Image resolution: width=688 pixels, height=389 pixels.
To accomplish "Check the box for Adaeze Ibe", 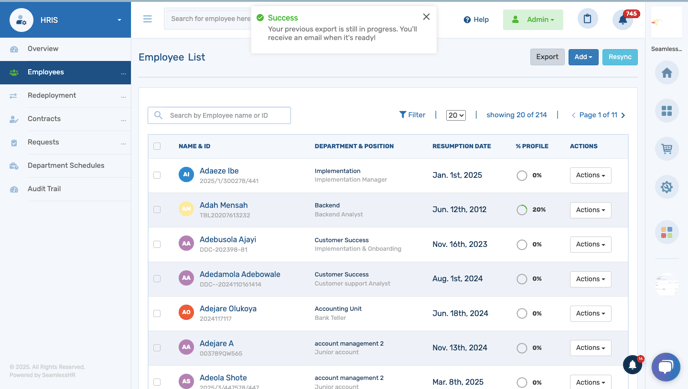I will pos(157,175).
